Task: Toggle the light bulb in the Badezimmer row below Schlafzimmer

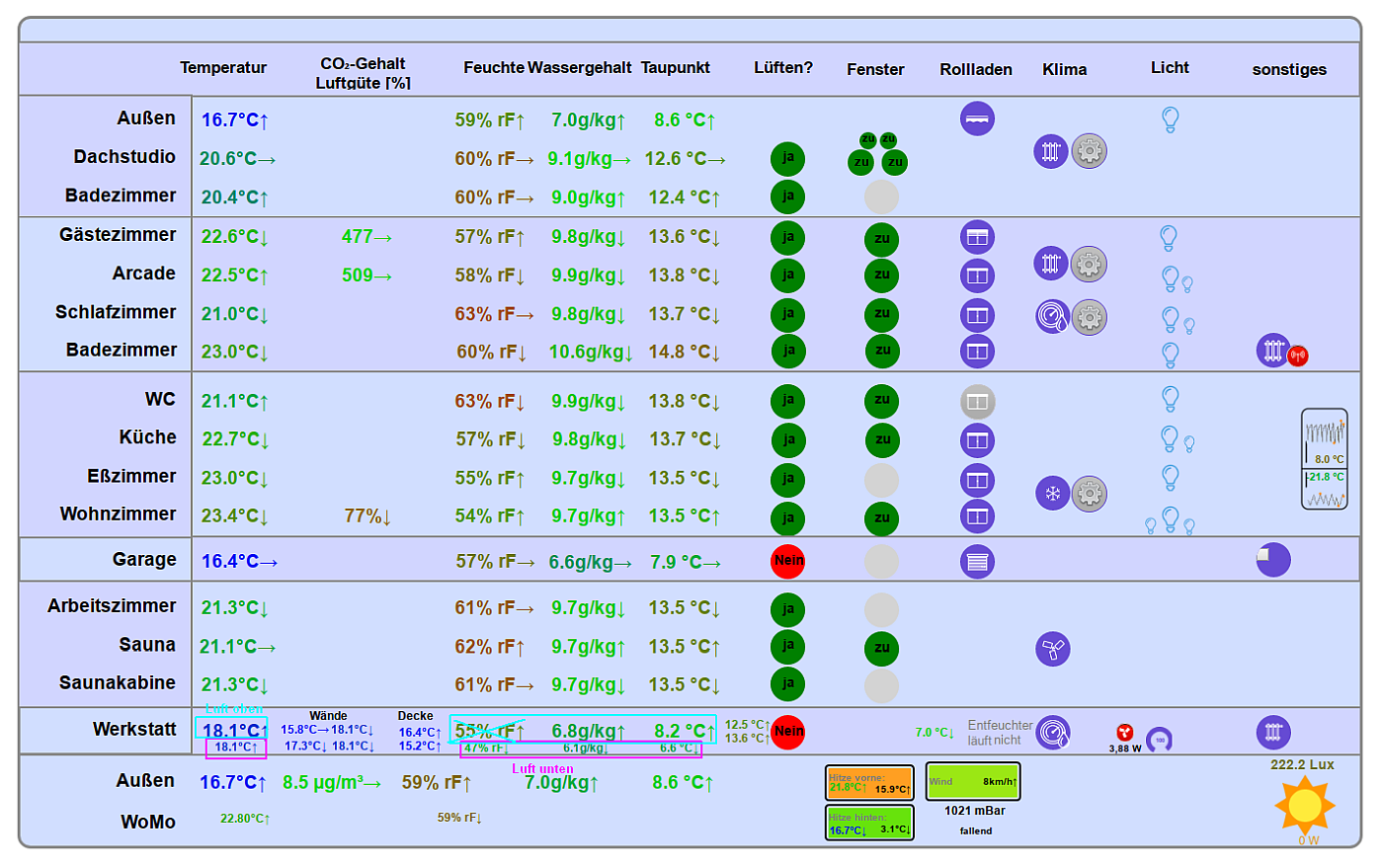Action: [x=1171, y=355]
